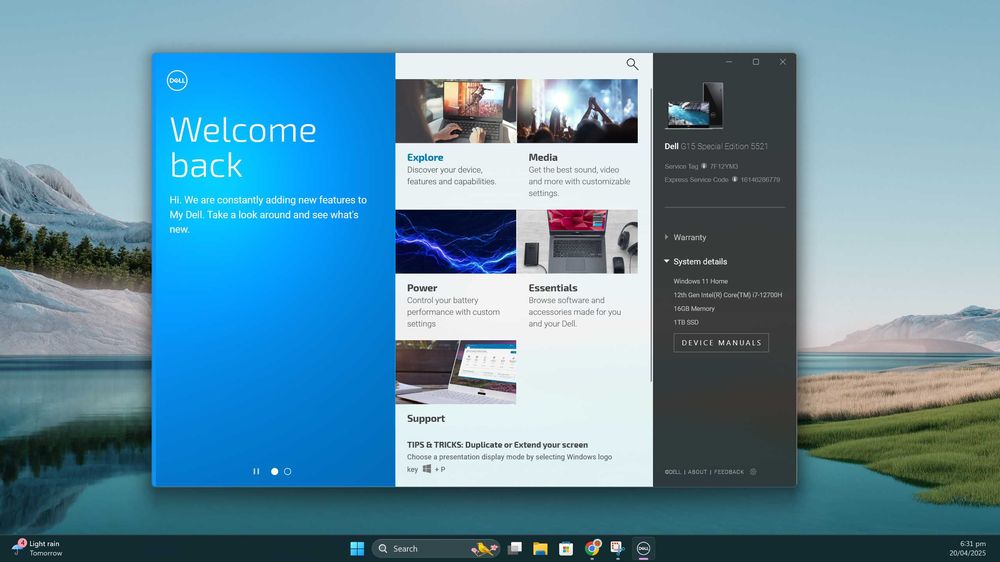1000x562 pixels.
Task: Open the search magnifier in My Dell
Action: (x=632, y=64)
